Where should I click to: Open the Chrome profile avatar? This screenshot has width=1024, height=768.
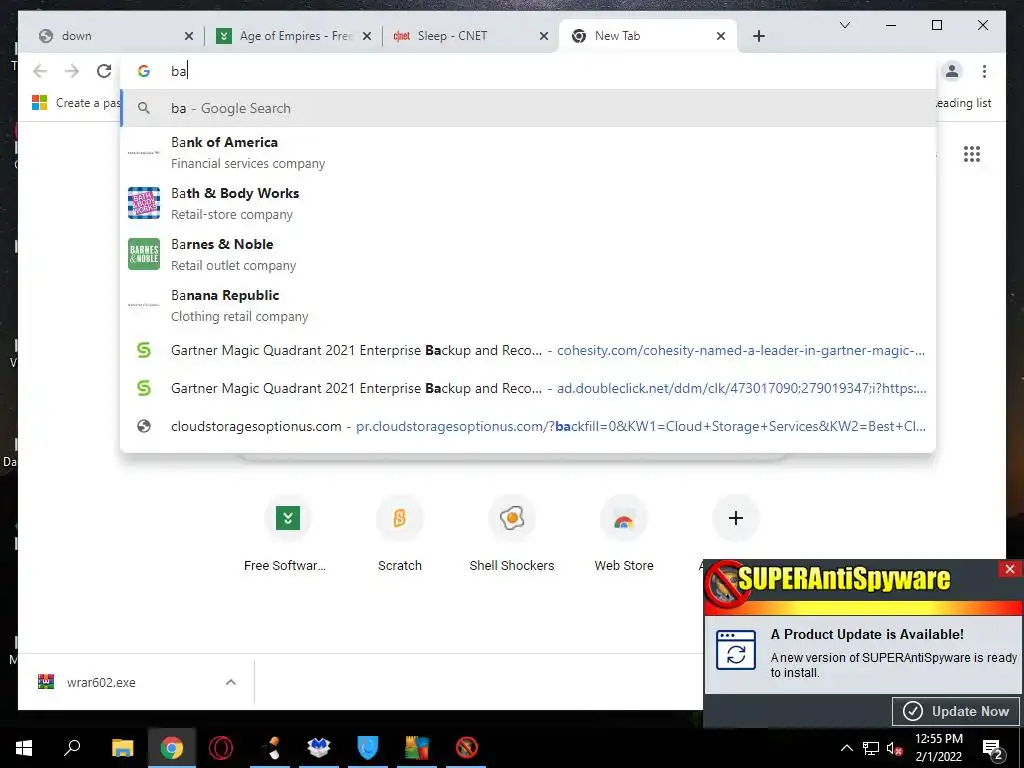tap(952, 71)
